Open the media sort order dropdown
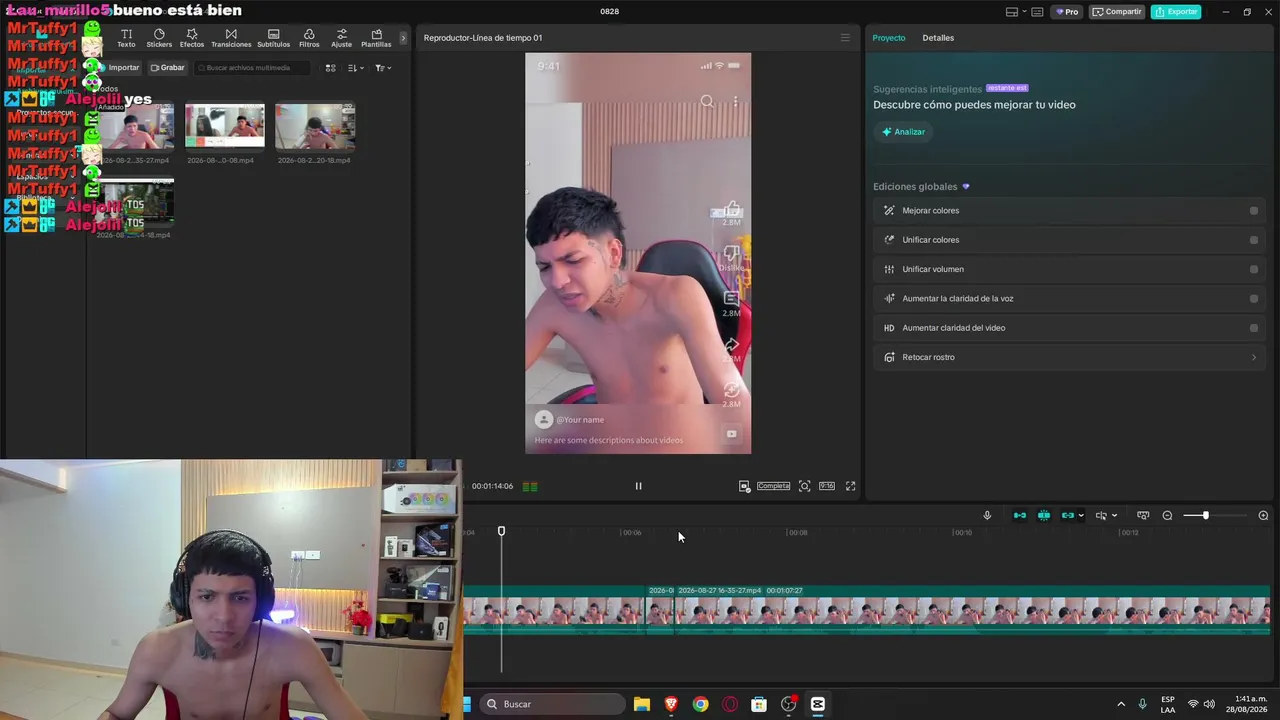Viewport: 1280px width, 720px height. pos(355,68)
